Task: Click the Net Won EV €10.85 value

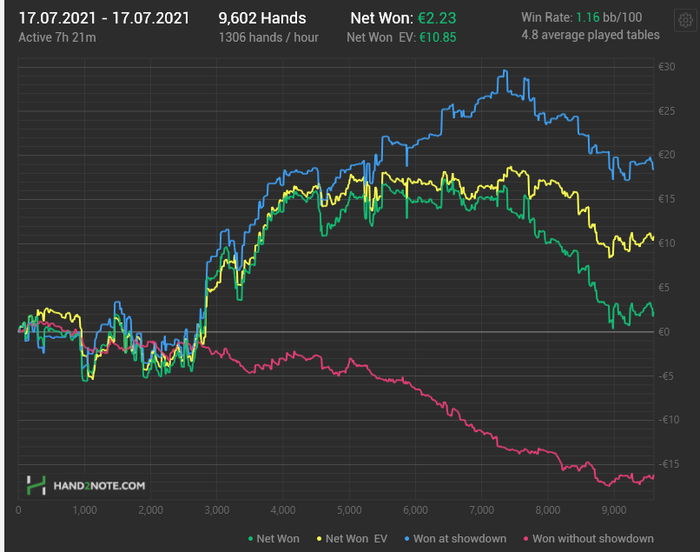Action: point(438,38)
